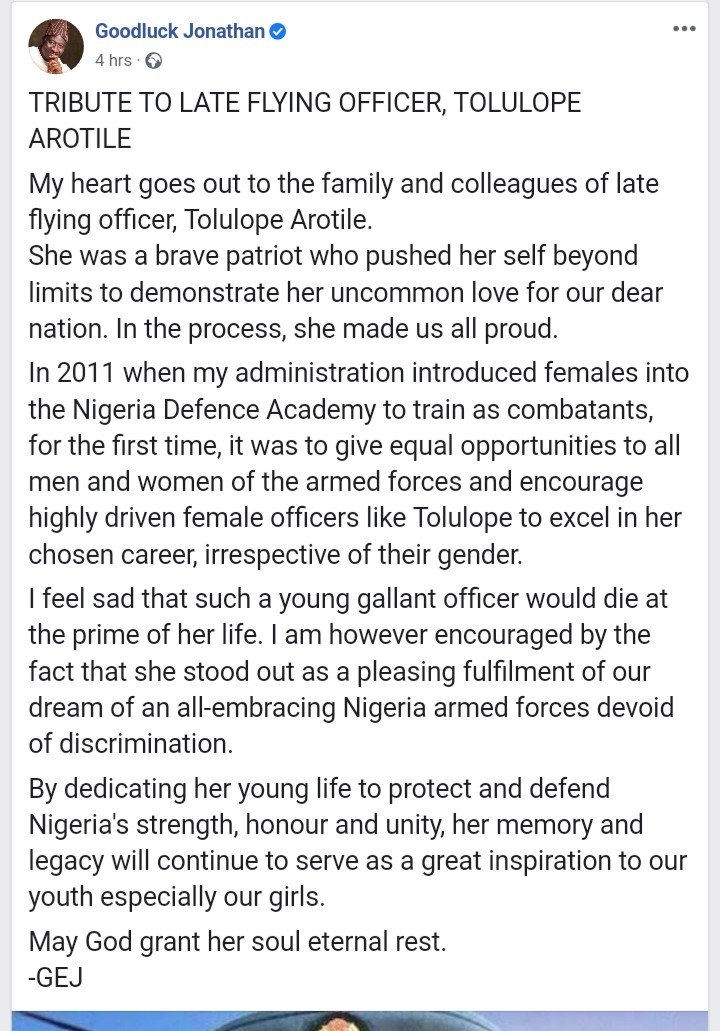Click 'May God grant her soul' line

[x=237, y=942]
